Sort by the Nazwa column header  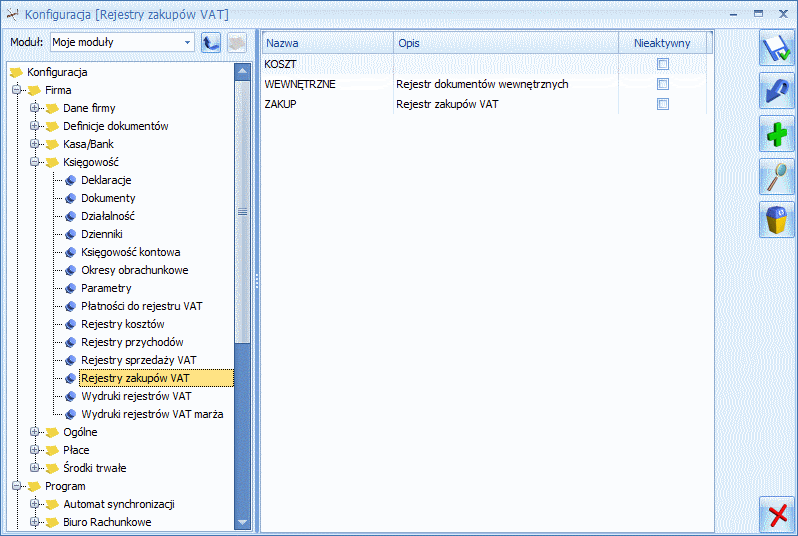328,43
